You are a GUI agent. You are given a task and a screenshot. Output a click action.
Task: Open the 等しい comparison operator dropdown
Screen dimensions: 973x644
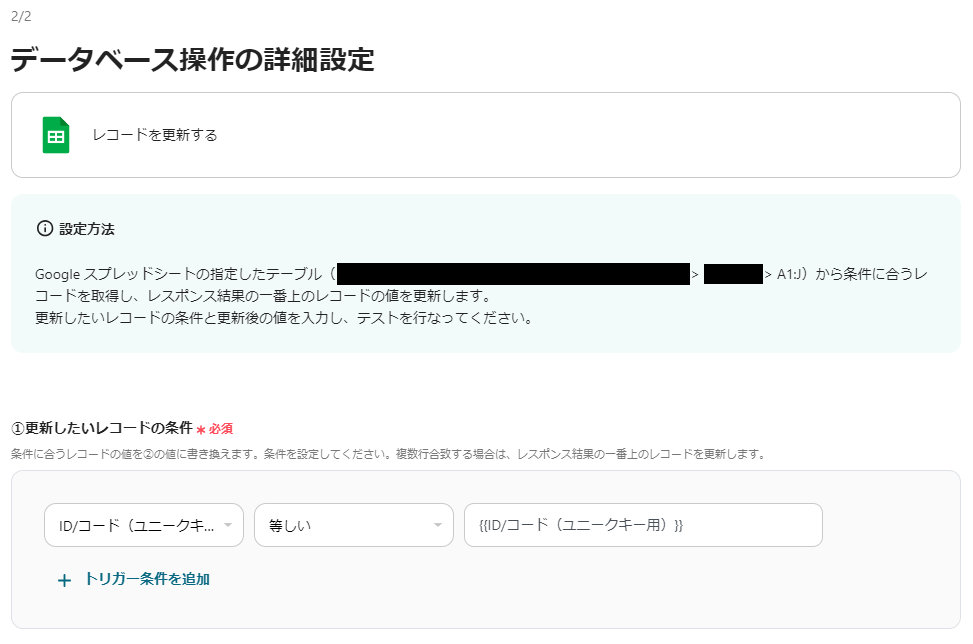tap(355, 525)
